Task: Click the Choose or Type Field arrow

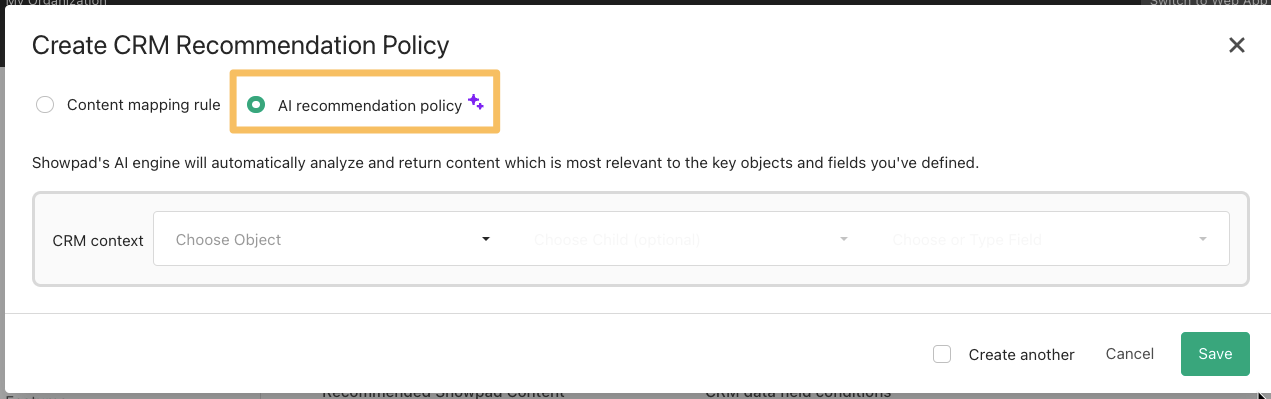Action: (x=1202, y=239)
